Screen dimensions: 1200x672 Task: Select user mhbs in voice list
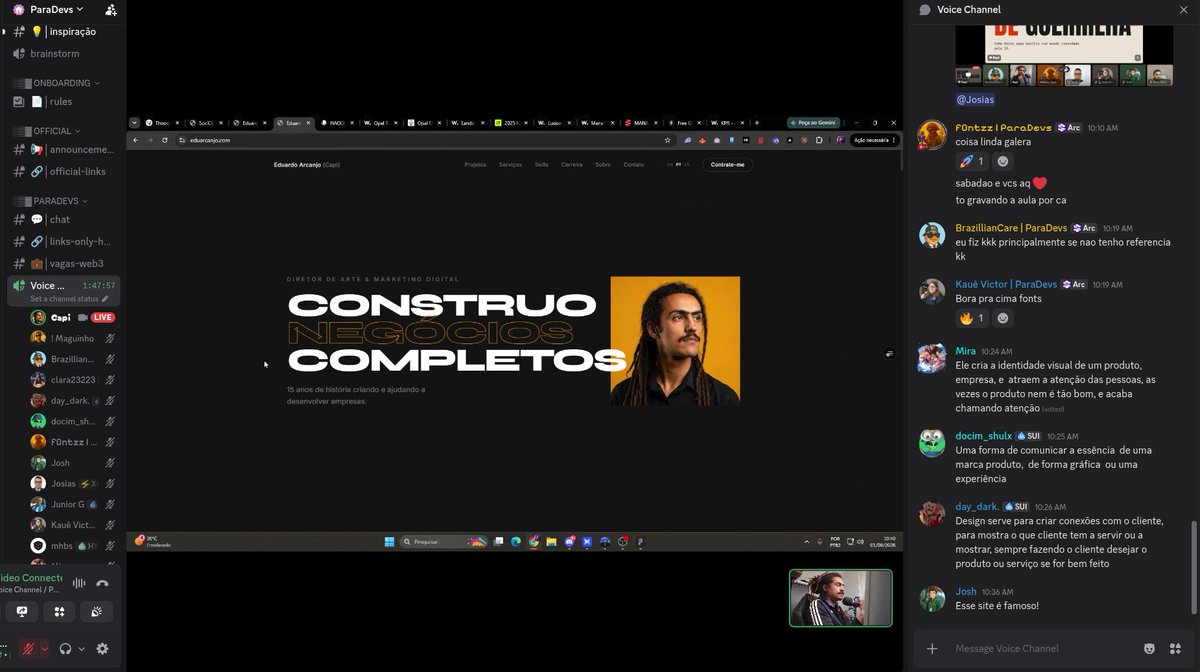pyautogui.click(x=72, y=546)
